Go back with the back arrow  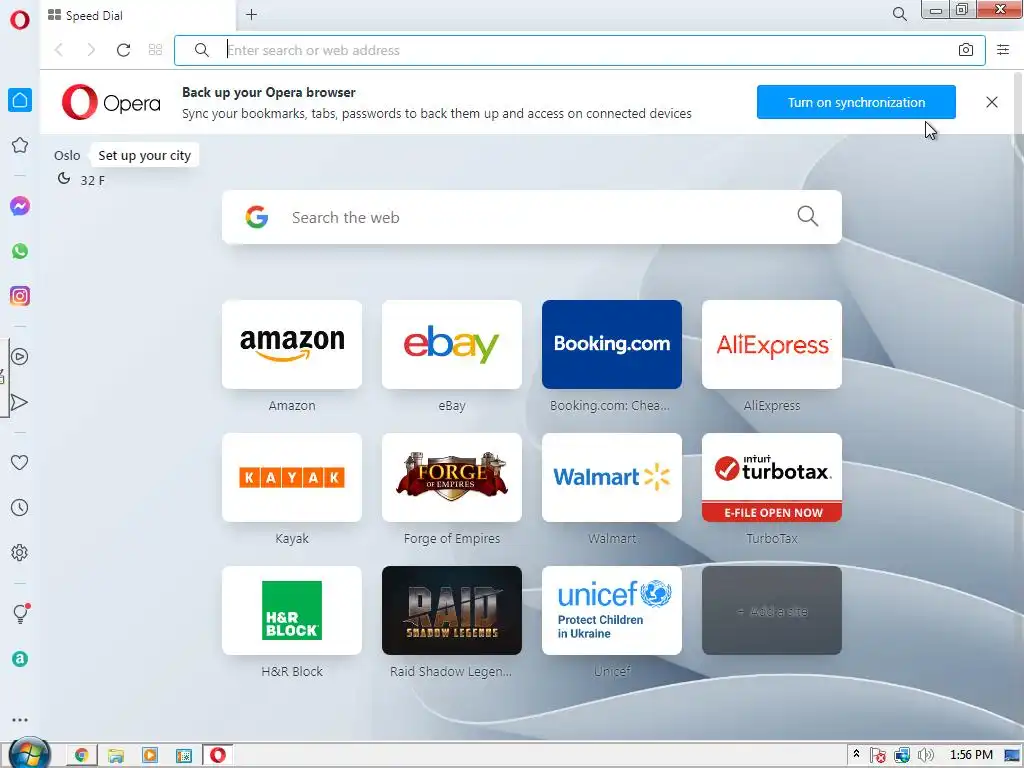tap(59, 50)
